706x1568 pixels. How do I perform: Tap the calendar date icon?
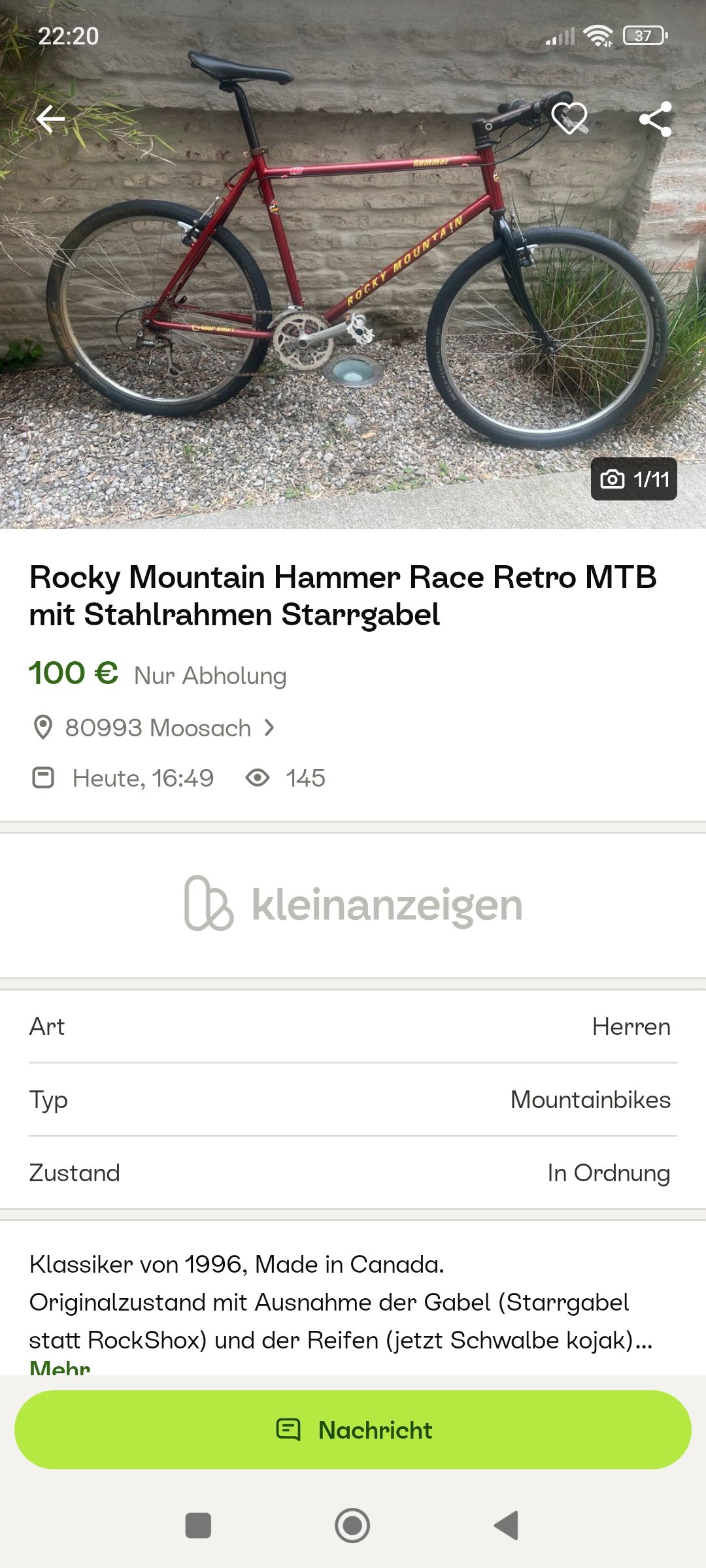click(43, 778)
